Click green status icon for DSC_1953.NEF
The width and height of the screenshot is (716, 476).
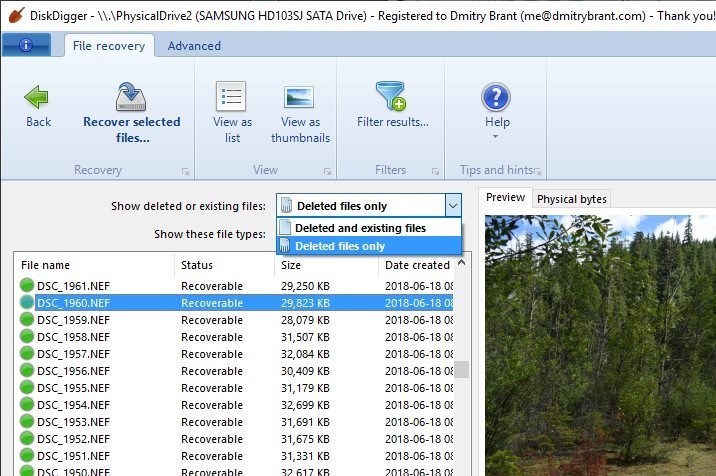tap(27, 421)
